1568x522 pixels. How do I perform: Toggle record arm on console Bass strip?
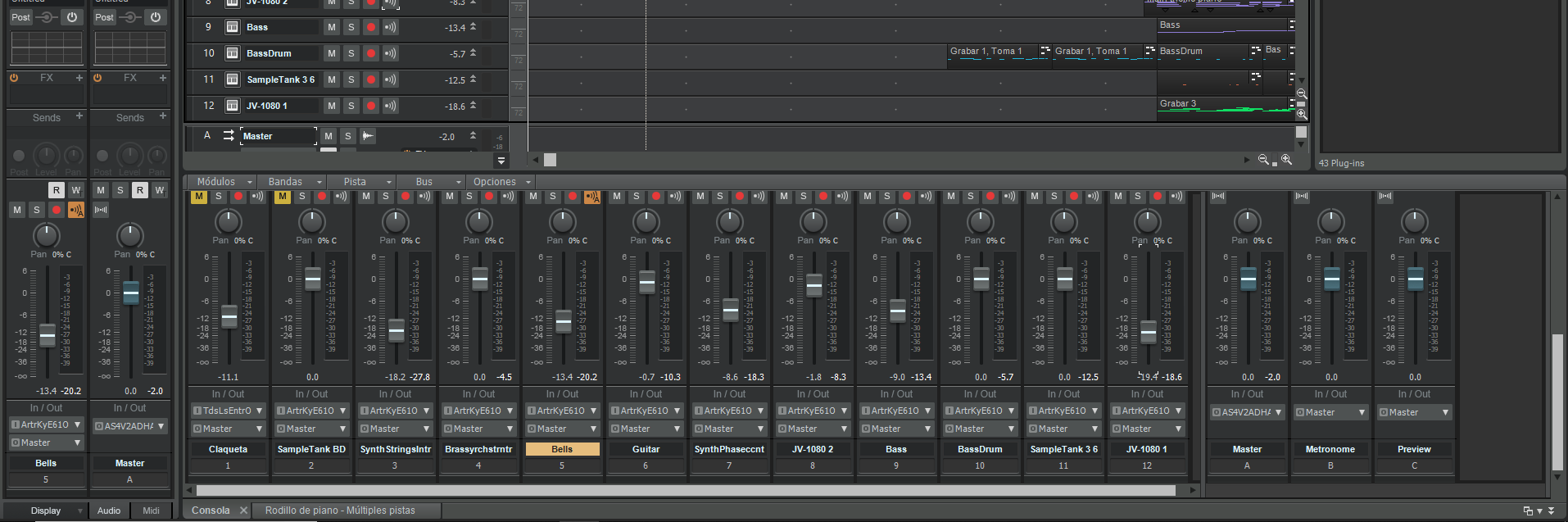coord(907,197)
